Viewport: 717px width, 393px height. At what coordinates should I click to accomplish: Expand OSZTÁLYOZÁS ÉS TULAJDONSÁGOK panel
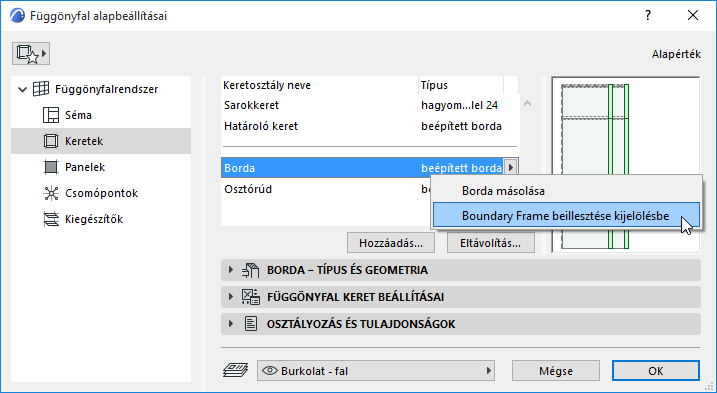tap(231, 324)
